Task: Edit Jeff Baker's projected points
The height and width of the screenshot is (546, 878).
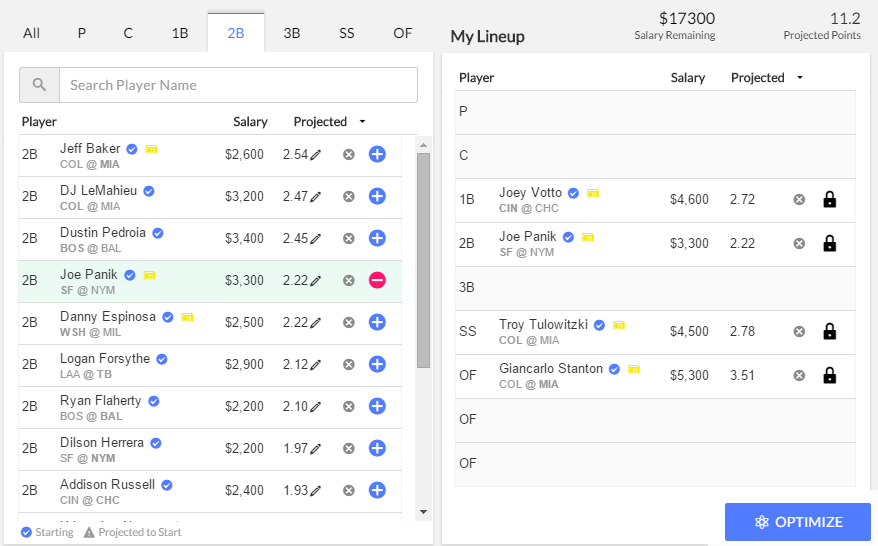Action: (x=316, y=155)
